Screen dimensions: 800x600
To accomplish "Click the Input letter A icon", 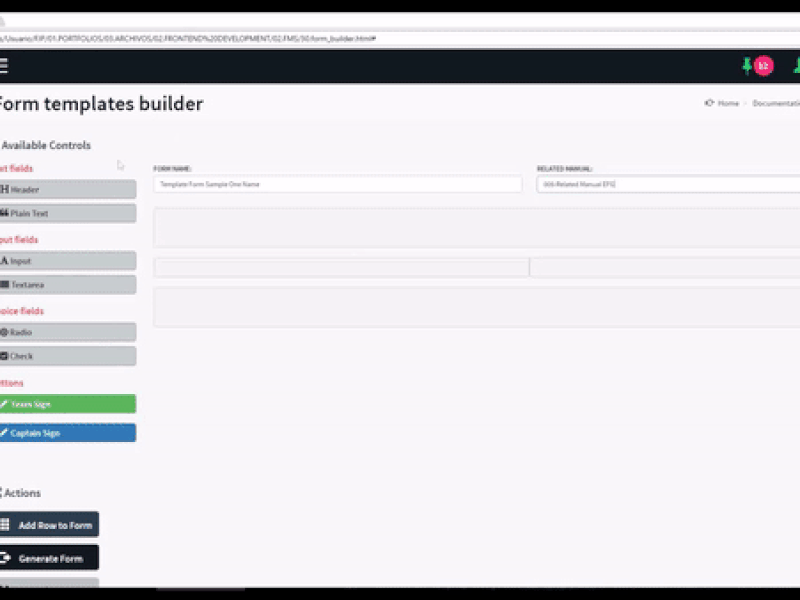I will [4, 261].
